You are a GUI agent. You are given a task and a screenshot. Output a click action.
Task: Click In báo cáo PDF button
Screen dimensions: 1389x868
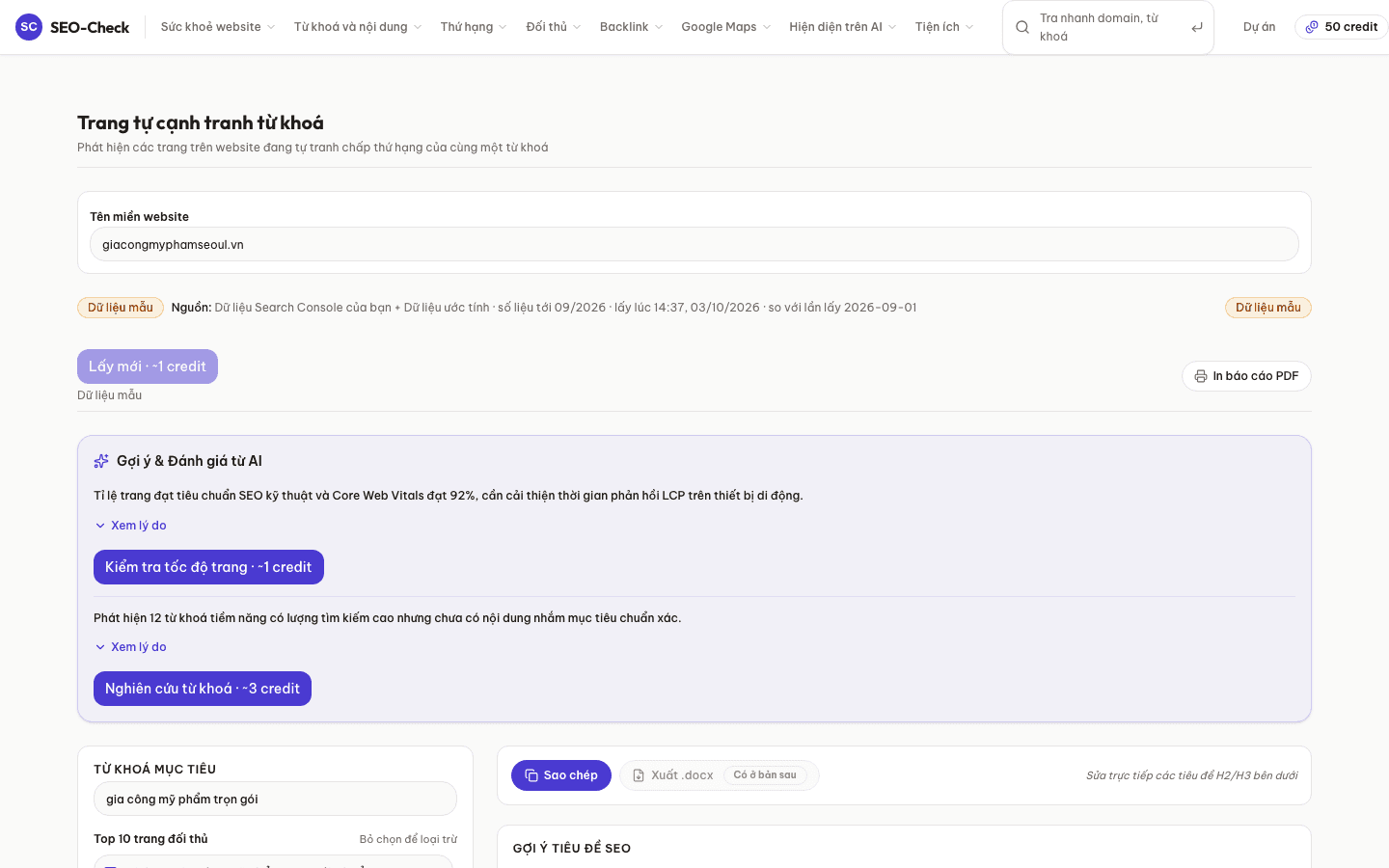[1246, 376]
